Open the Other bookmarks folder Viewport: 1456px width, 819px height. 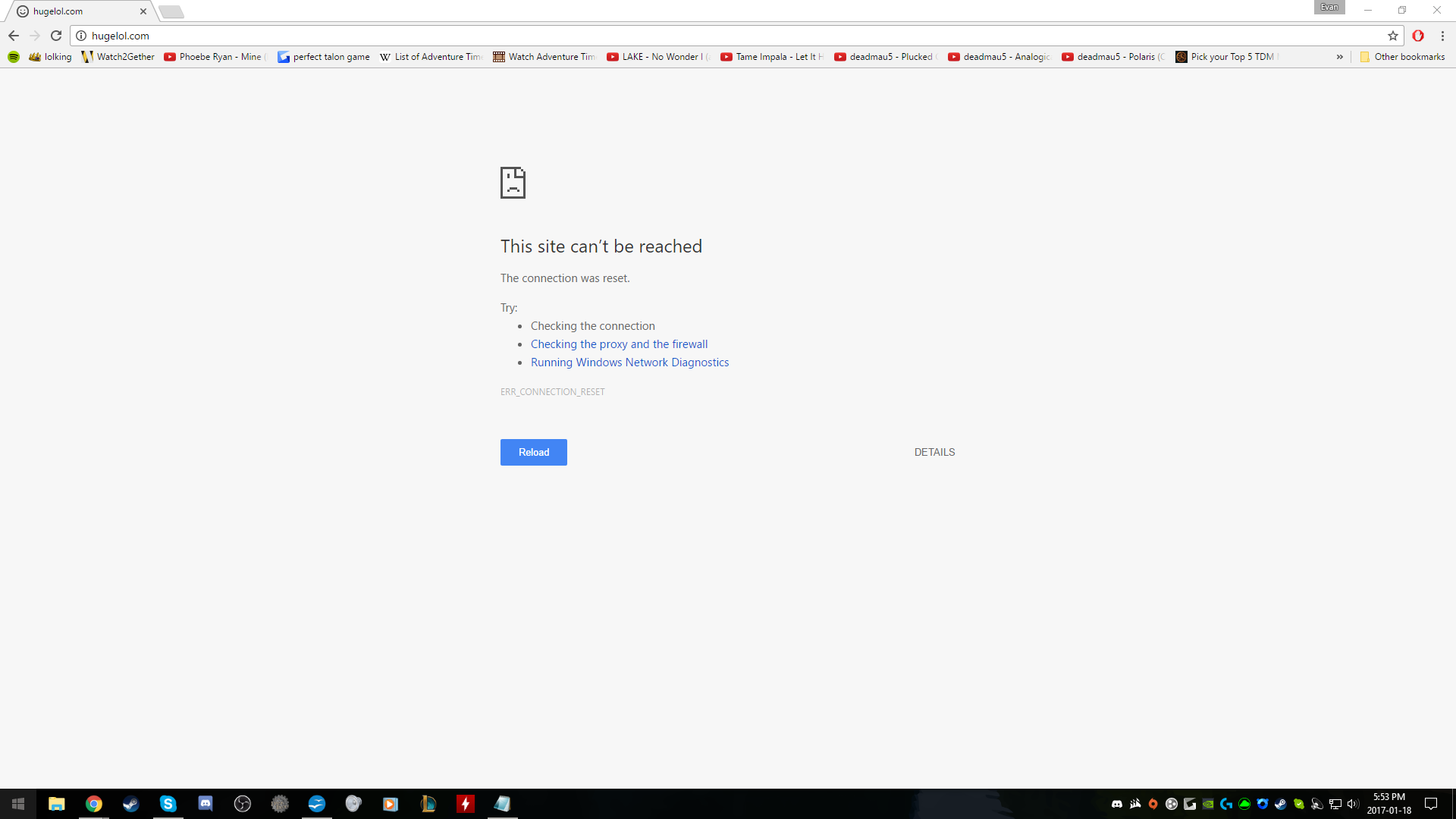1402,57
